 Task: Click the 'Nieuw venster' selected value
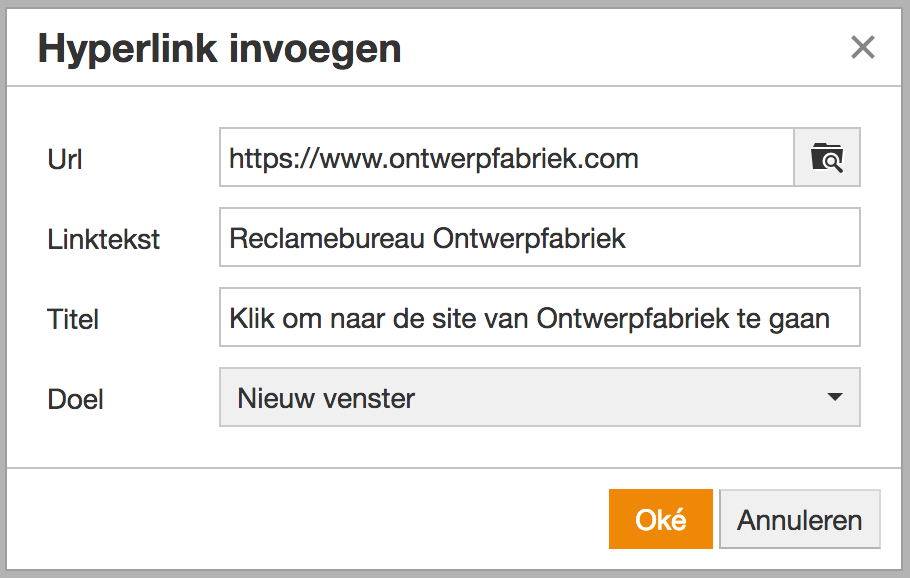(326, 398)
